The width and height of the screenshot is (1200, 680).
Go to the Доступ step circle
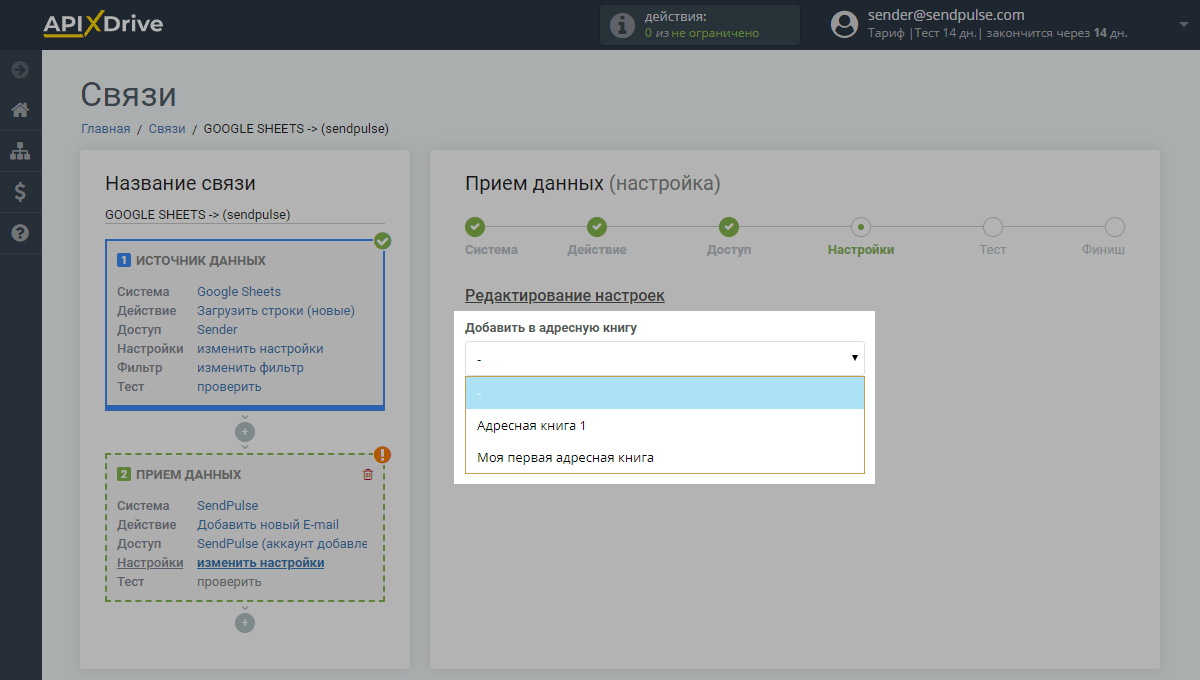[x=729, y=227]
